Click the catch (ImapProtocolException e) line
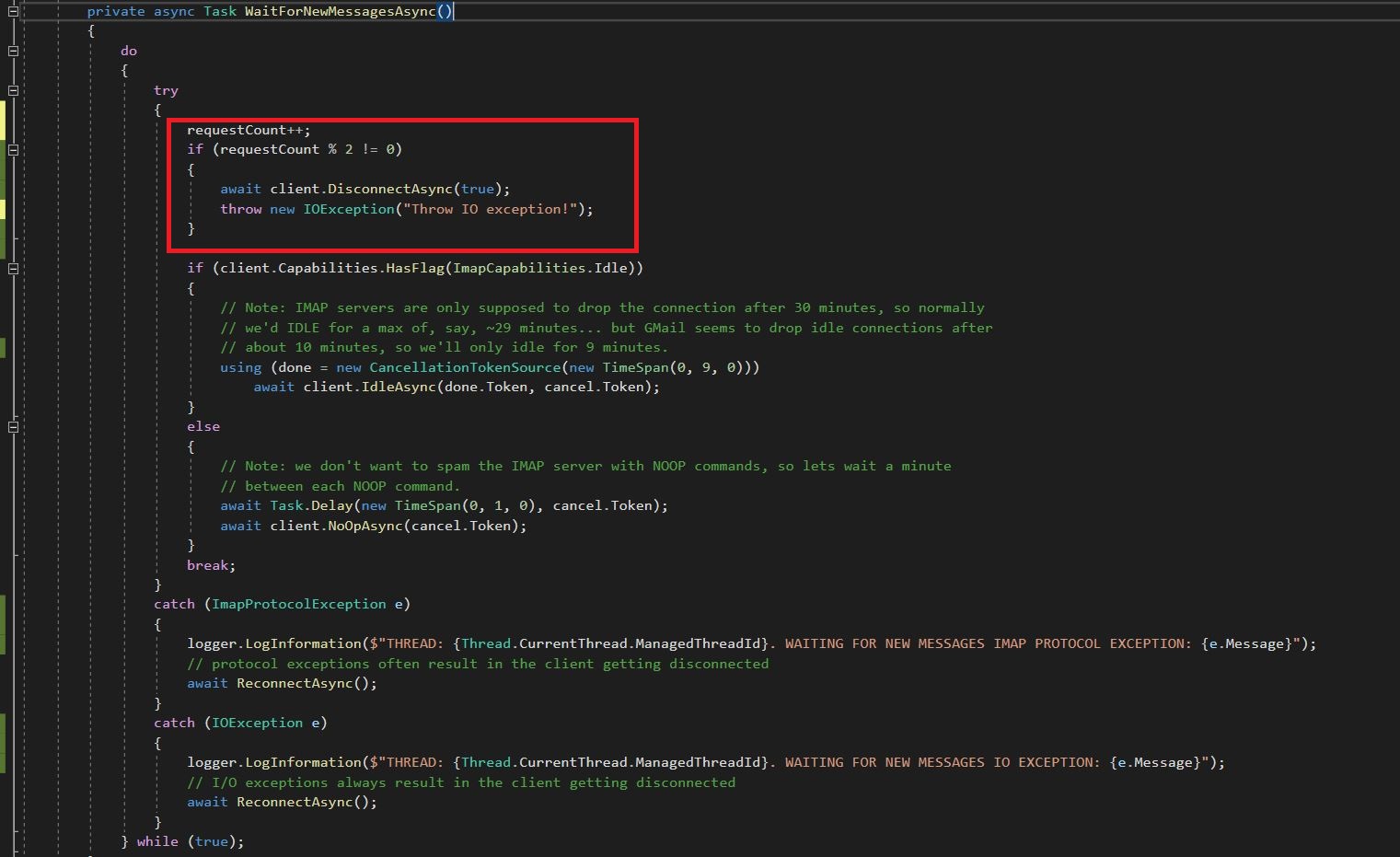The image size is (1400, 857). pos(276,604)
